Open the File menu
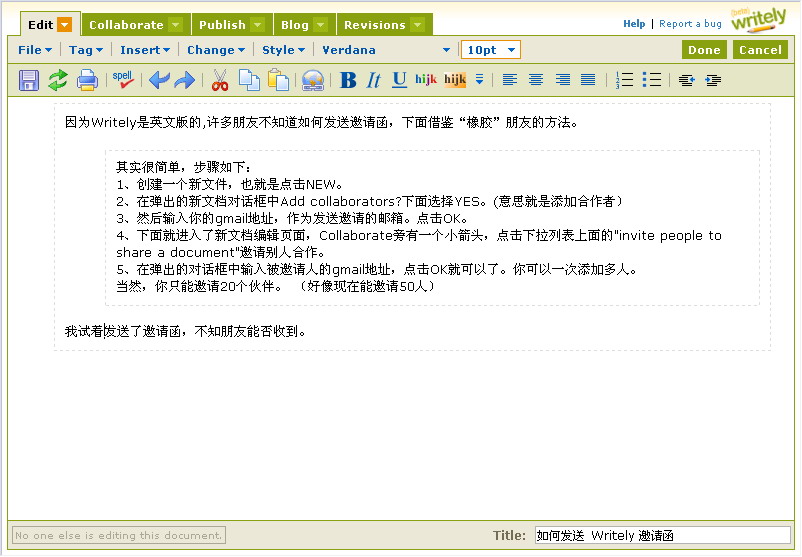 click(x=35, y=50)
